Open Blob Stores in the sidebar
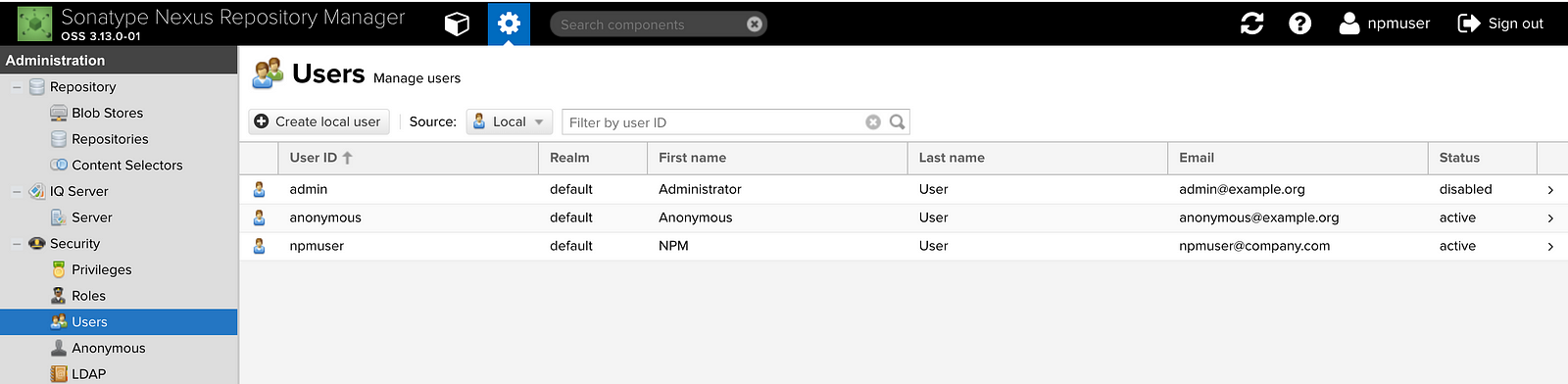 pyautogui.click(x=107, y=114)
